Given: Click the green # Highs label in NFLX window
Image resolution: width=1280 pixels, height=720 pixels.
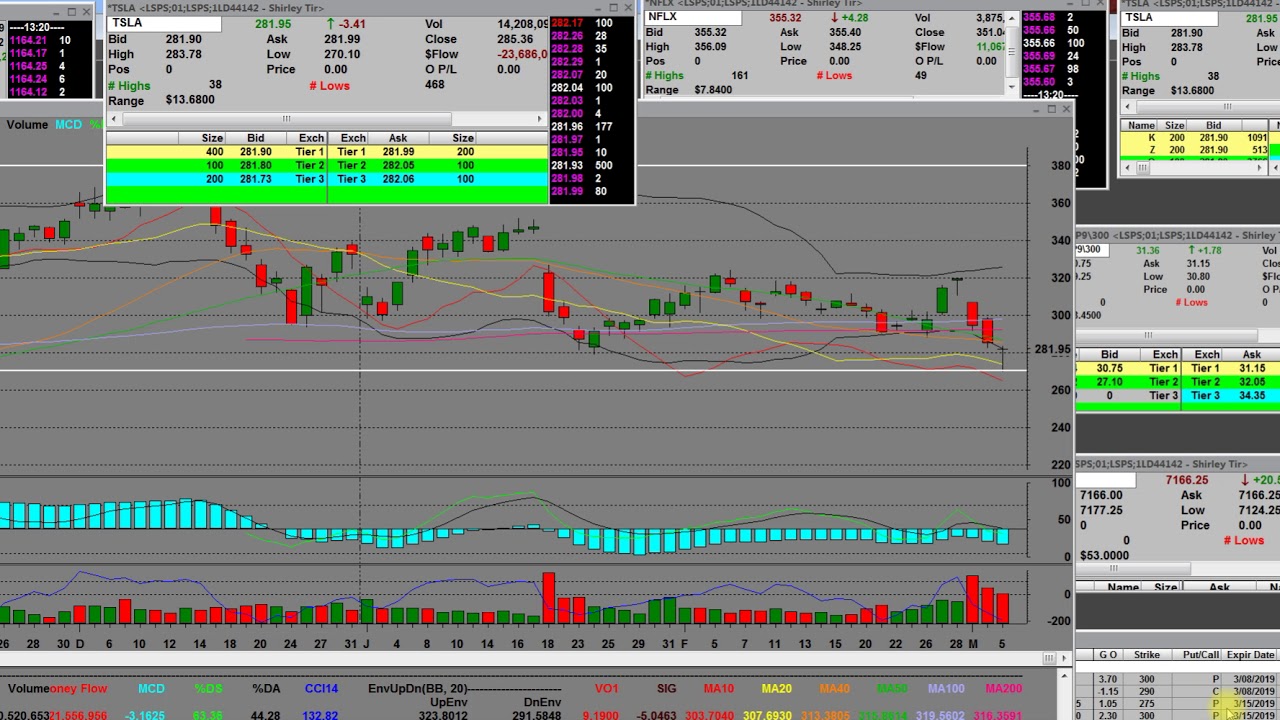Looking at the screenshot, I should [x=664, y=76].
